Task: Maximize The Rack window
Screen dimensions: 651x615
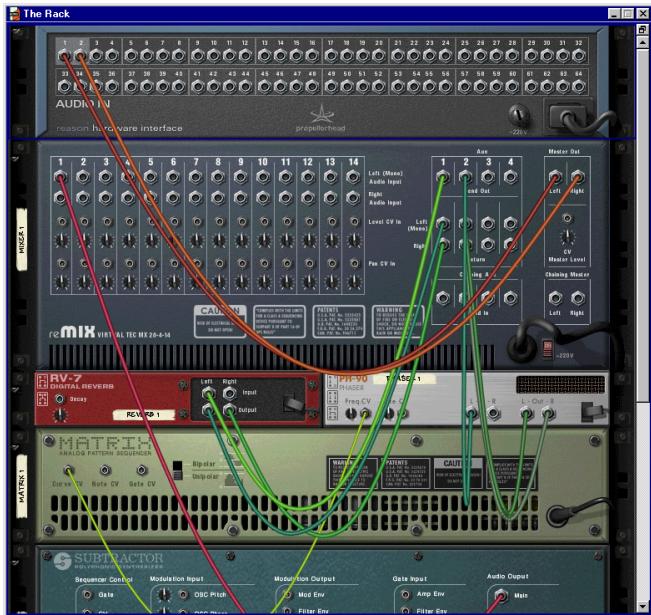Action: (629, 14)
